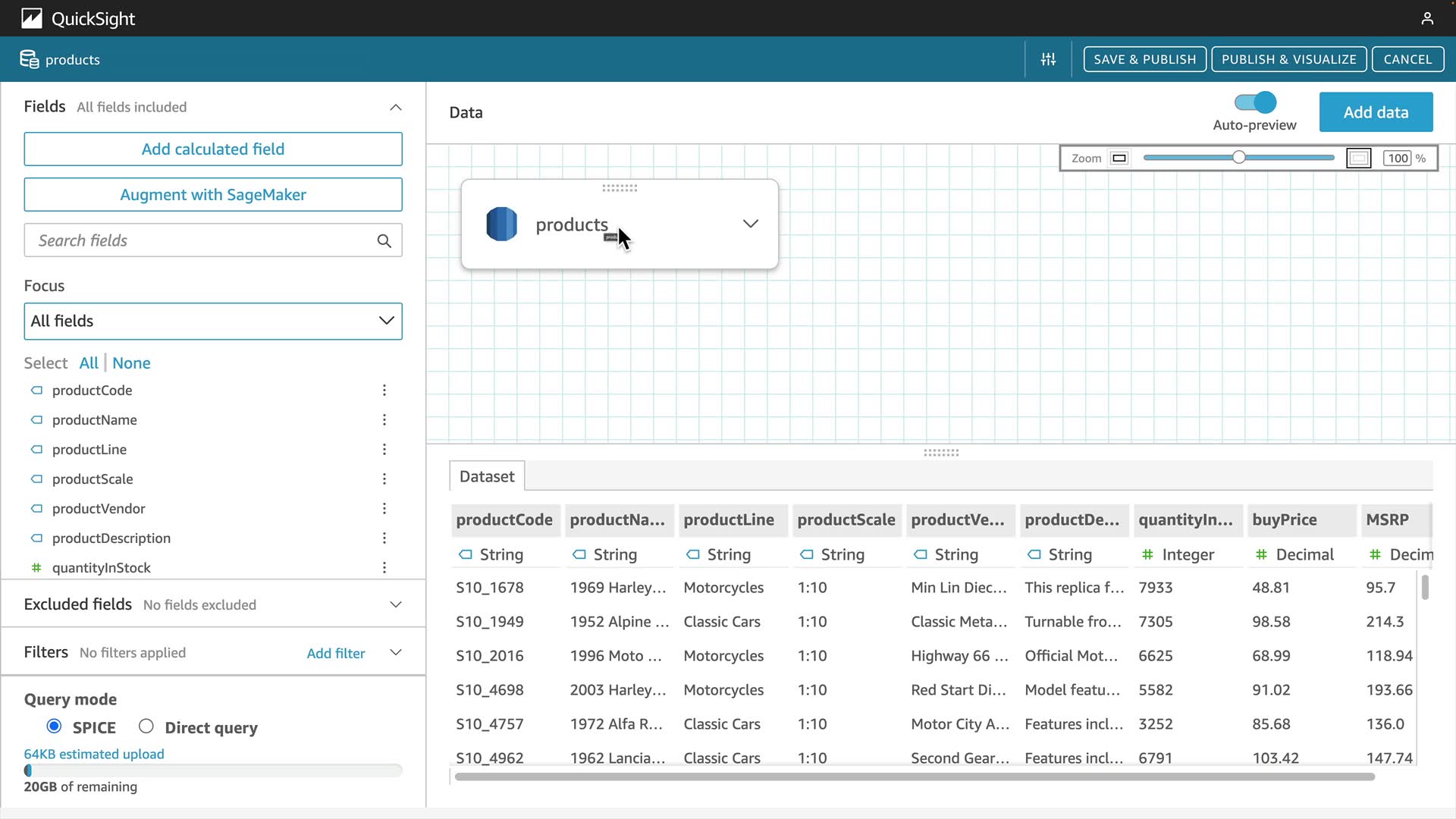This screenshot has height=819, width=1456.
Task: Expand the Excluded fields section
Action: pos(395,604)
